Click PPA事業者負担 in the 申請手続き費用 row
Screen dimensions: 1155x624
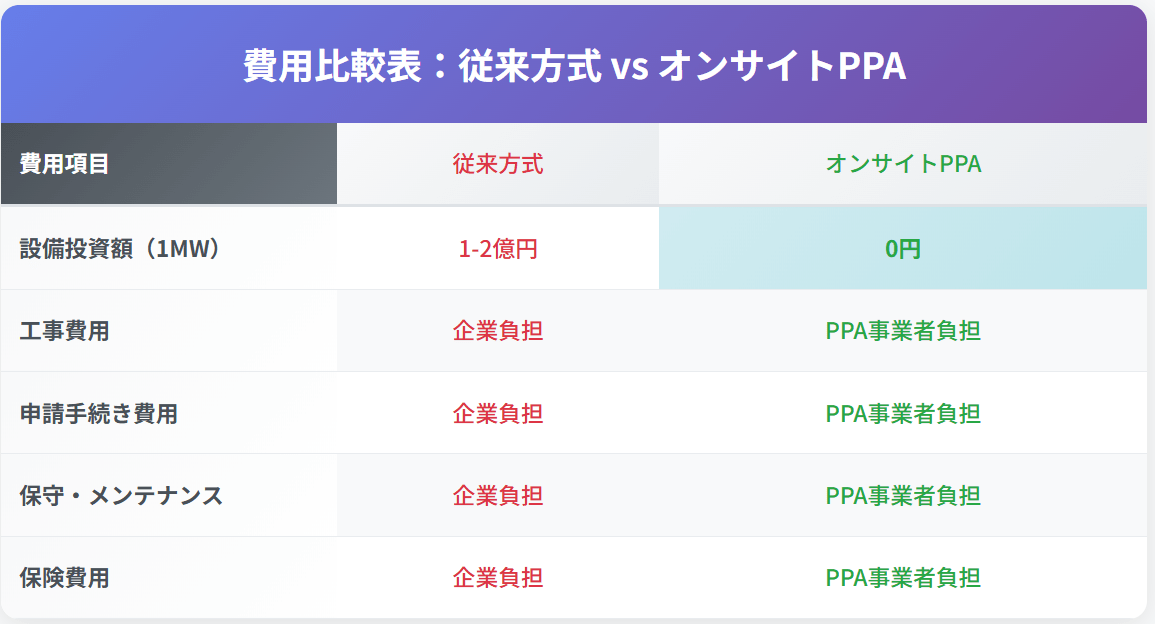903,413
